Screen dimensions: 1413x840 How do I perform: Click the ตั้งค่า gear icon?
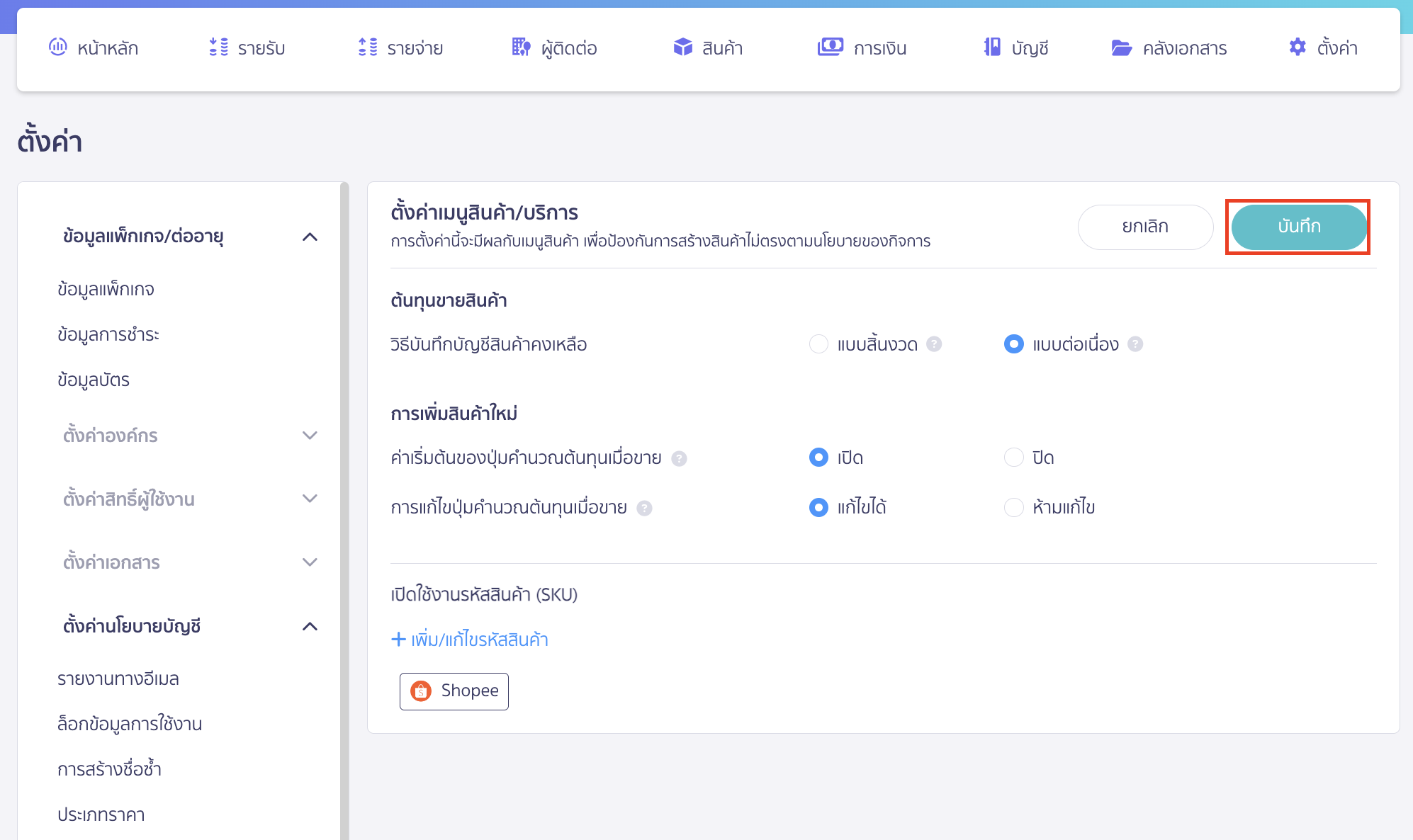[x=1297, y=47]
